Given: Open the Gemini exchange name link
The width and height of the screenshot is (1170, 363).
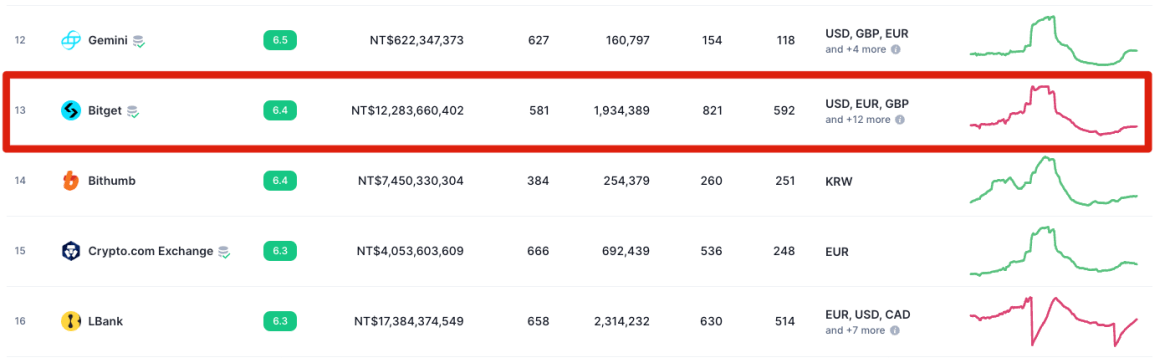Looking at the screenshot, I should (x=109, y=40).
